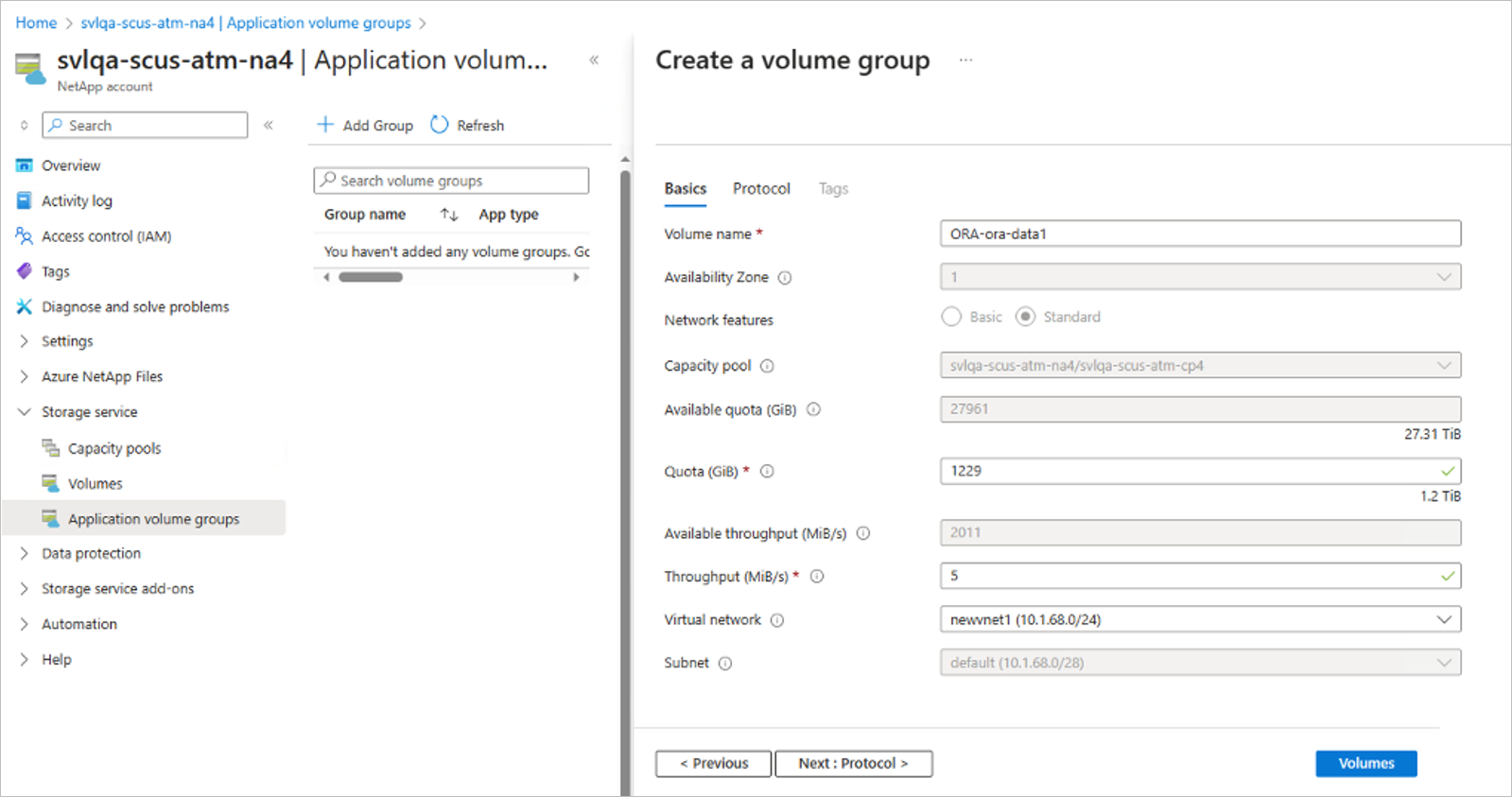Collapse the sidebar menu with double chevron
This screenshot has height=797, width=1512.
[x=269, y=125]
